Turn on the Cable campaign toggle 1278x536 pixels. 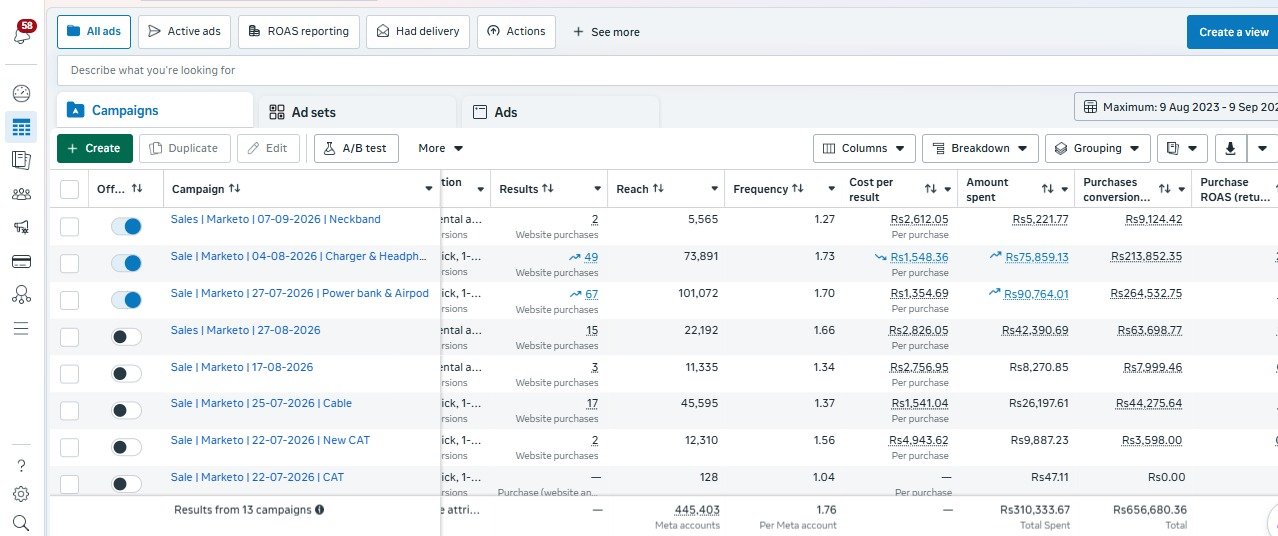[x=126, y=411]
